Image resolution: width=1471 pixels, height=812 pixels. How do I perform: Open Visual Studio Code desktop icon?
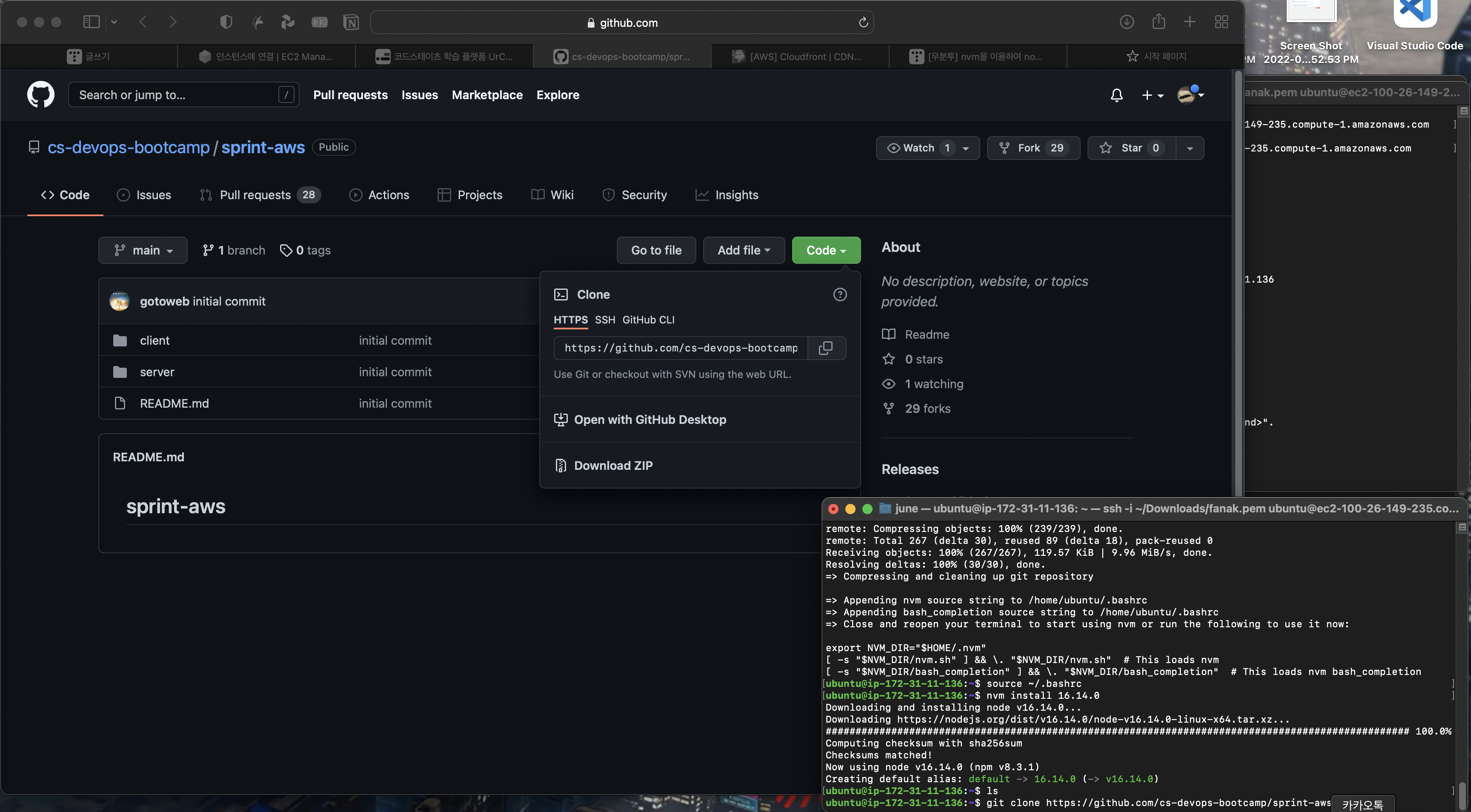[x=1414, y=25]
